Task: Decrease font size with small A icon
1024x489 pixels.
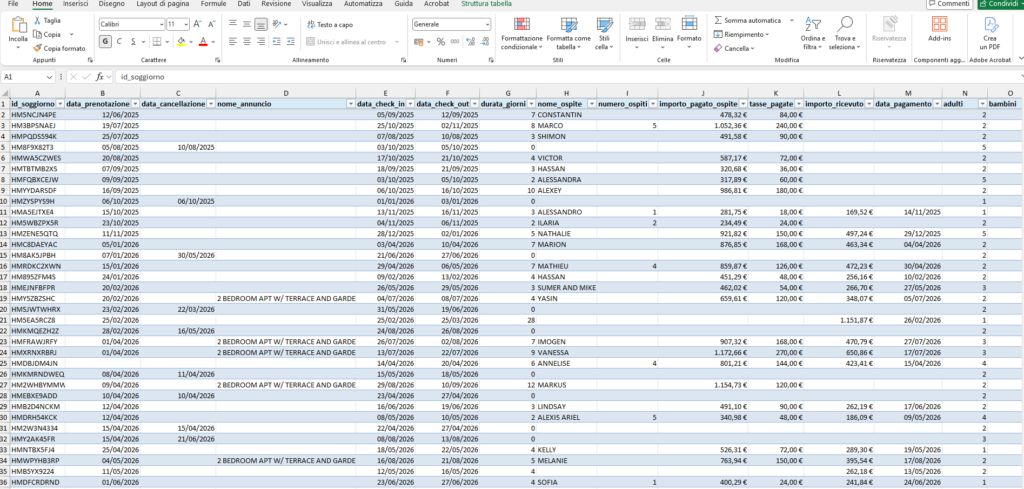Action: click(210, 24)
